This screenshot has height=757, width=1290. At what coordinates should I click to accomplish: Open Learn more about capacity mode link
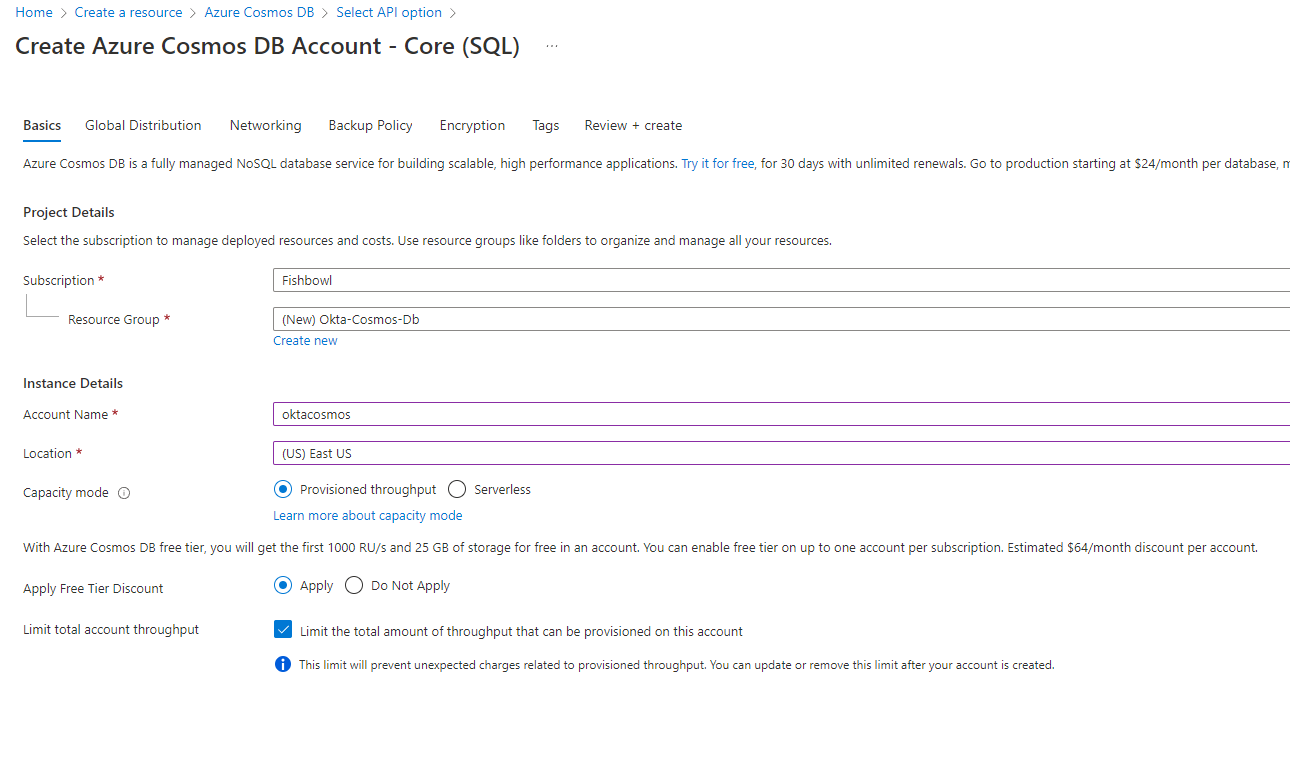click(x=367, y=516)
